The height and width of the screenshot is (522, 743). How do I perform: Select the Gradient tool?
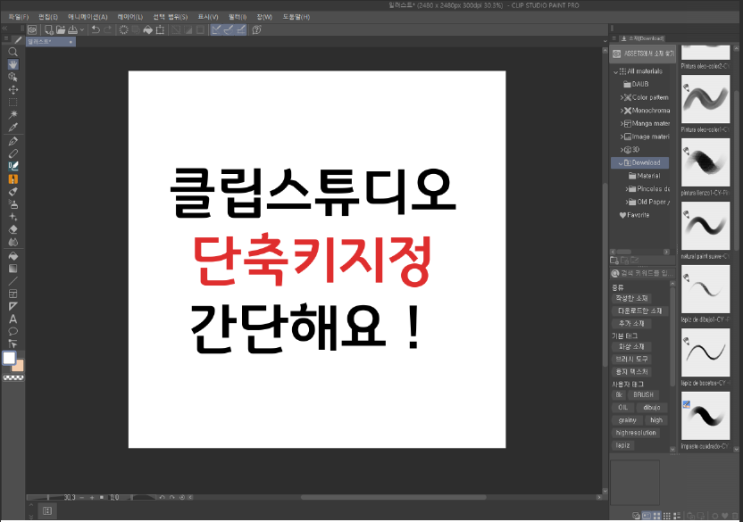[13, 269]
